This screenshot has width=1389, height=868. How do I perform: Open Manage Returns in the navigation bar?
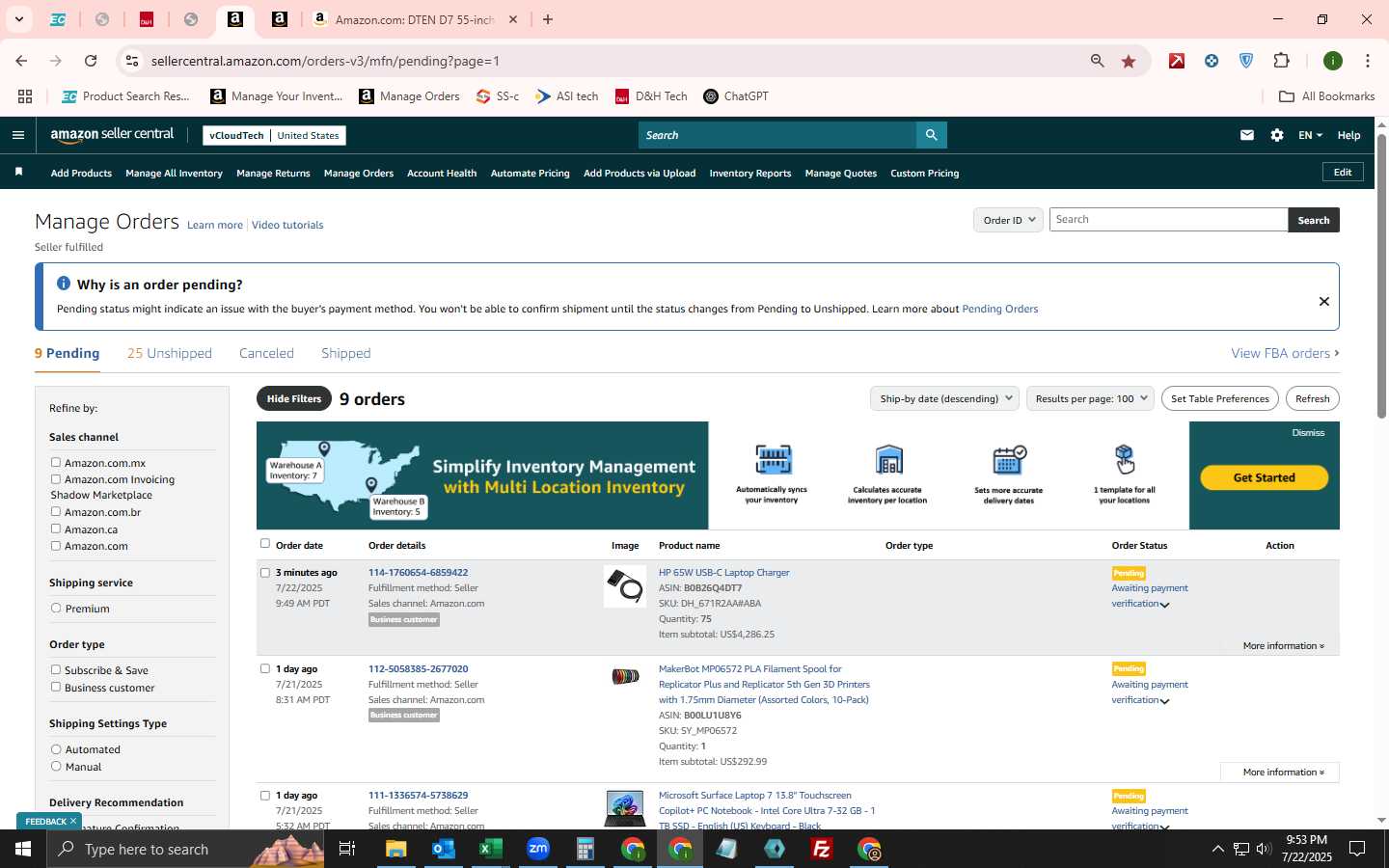coord(273,174)
